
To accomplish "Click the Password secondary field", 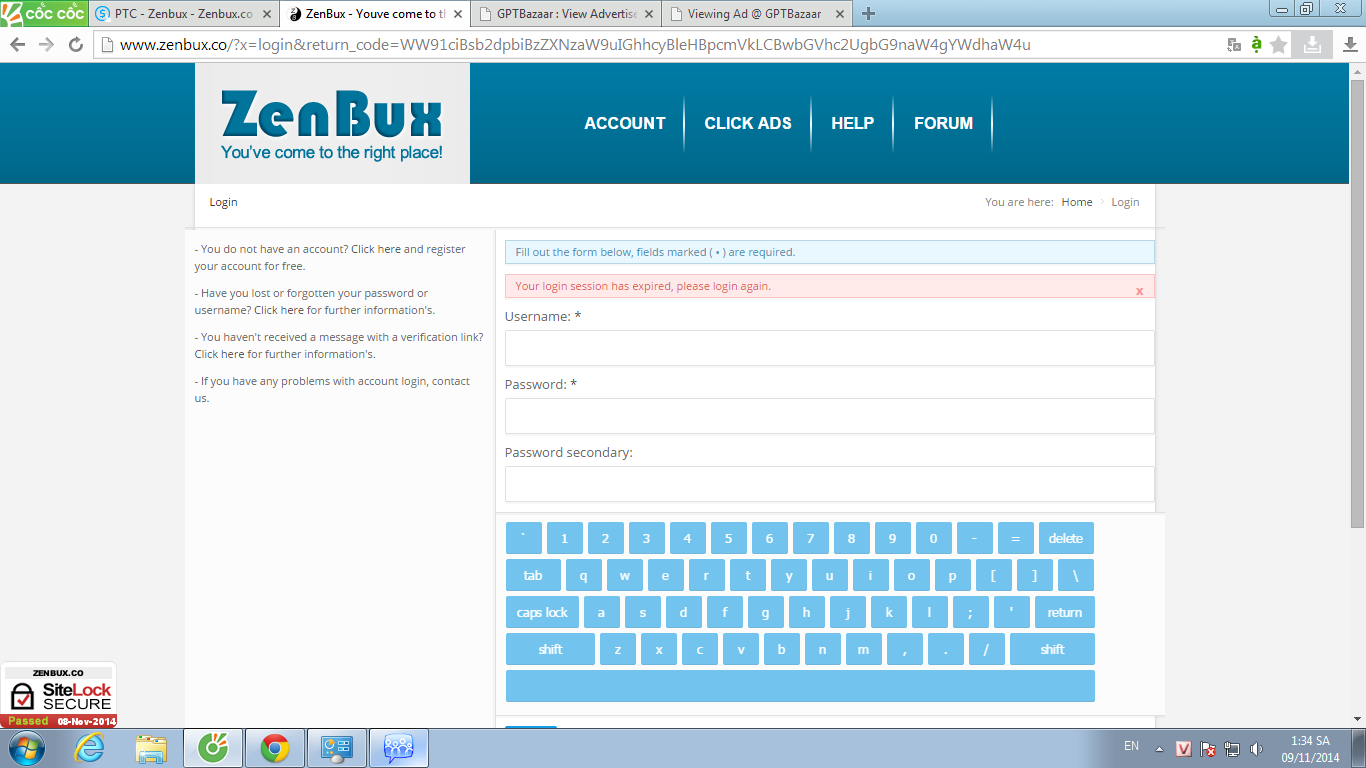I will [830, 484].
